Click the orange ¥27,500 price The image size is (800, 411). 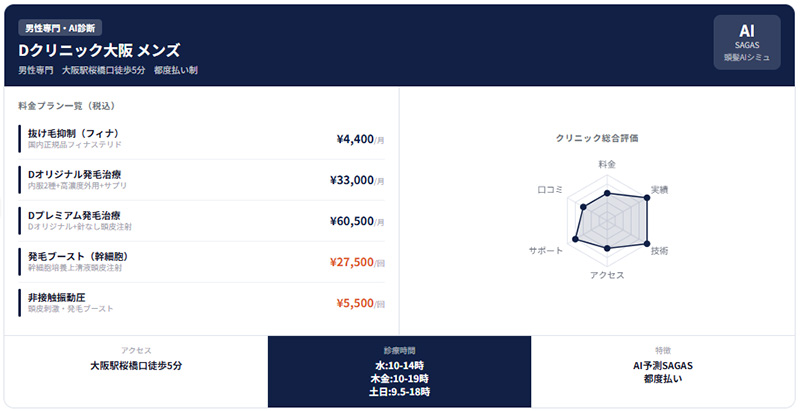354,262
